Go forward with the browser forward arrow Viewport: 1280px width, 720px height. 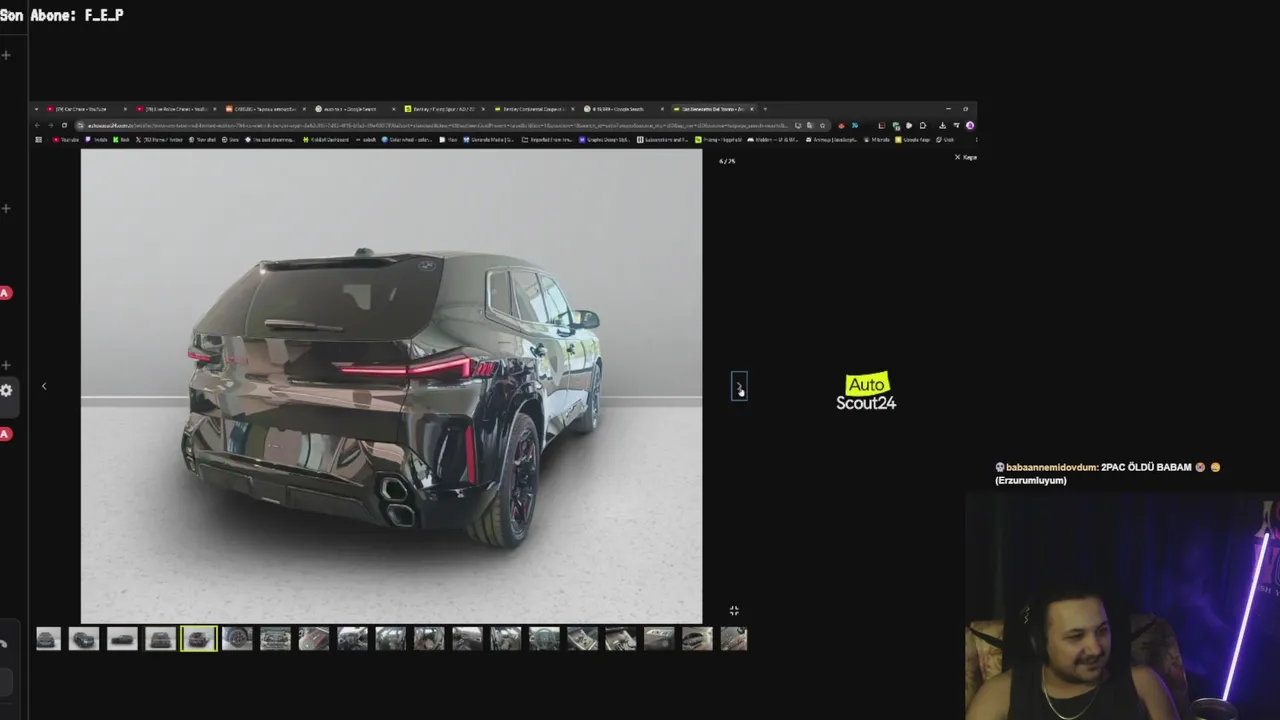click(50, 125)
